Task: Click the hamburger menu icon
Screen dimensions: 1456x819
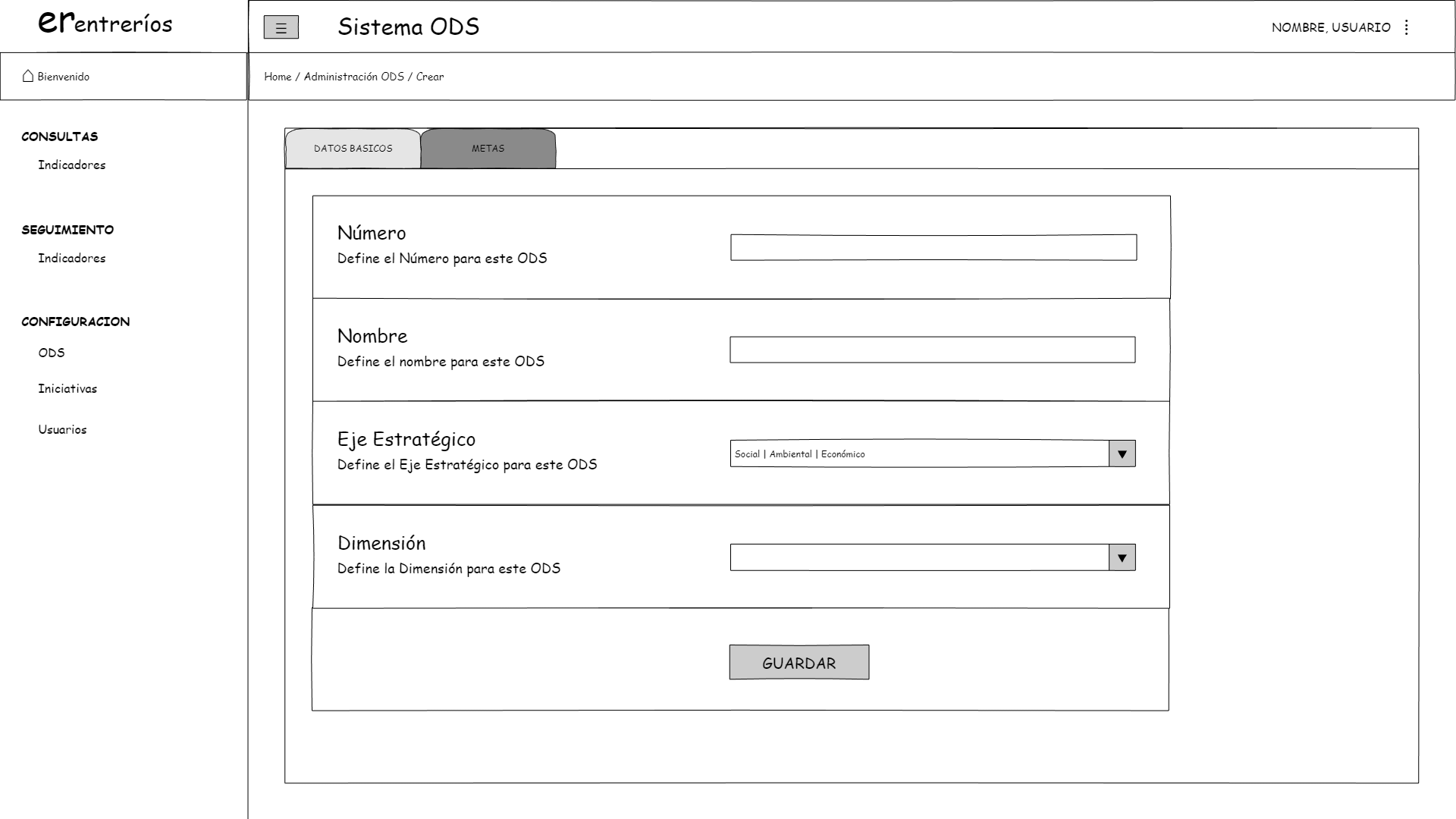Action: pyautogui.click(x=281, y=28)
